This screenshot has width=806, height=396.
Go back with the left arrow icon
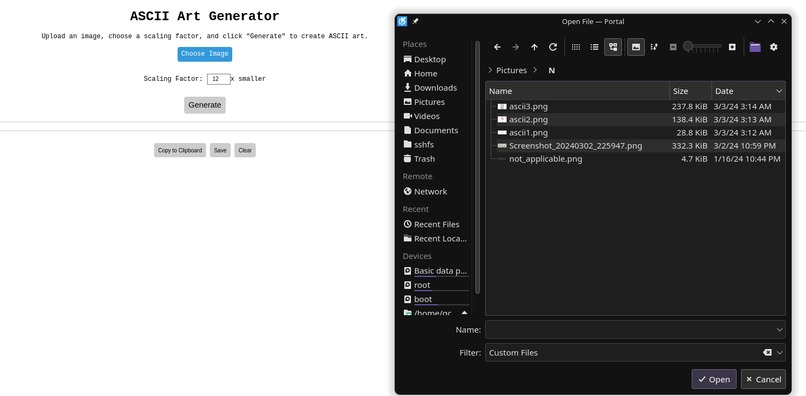pos(497,47)
